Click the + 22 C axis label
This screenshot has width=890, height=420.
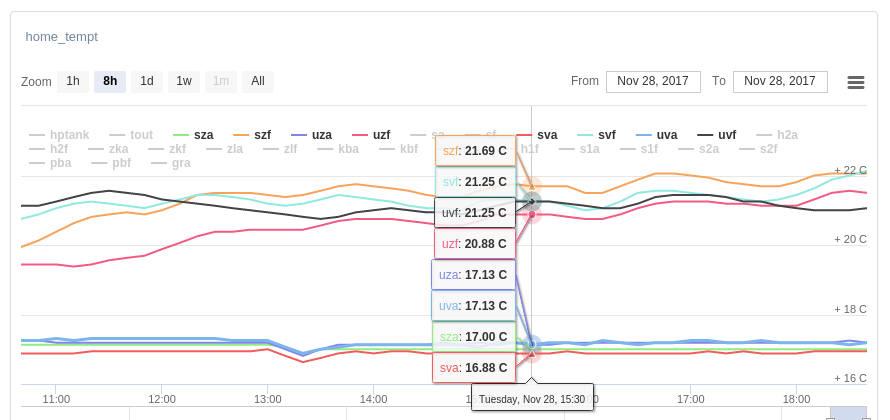[x=850, y=170]
